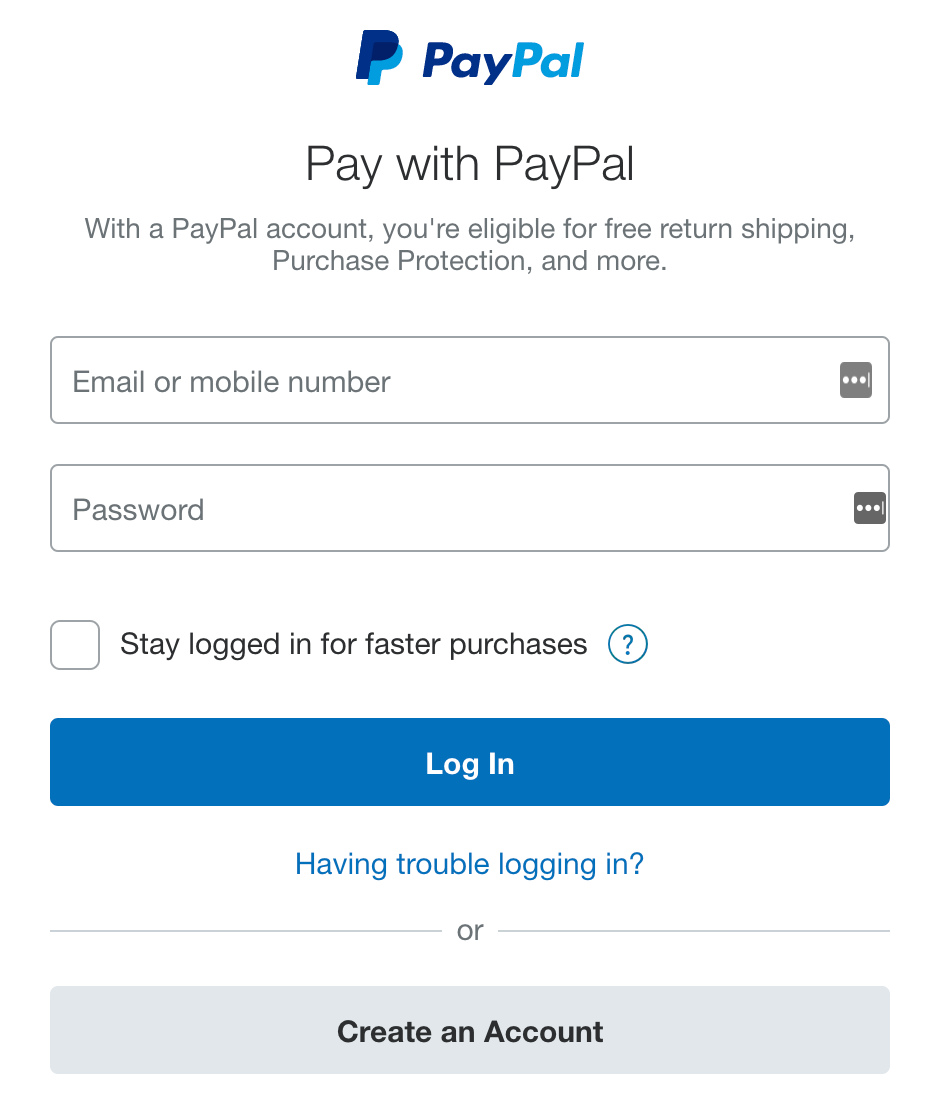Enable the stay logged in checkbox
Viewport: 940px width, 1108px height.
(x=75, y=644)
